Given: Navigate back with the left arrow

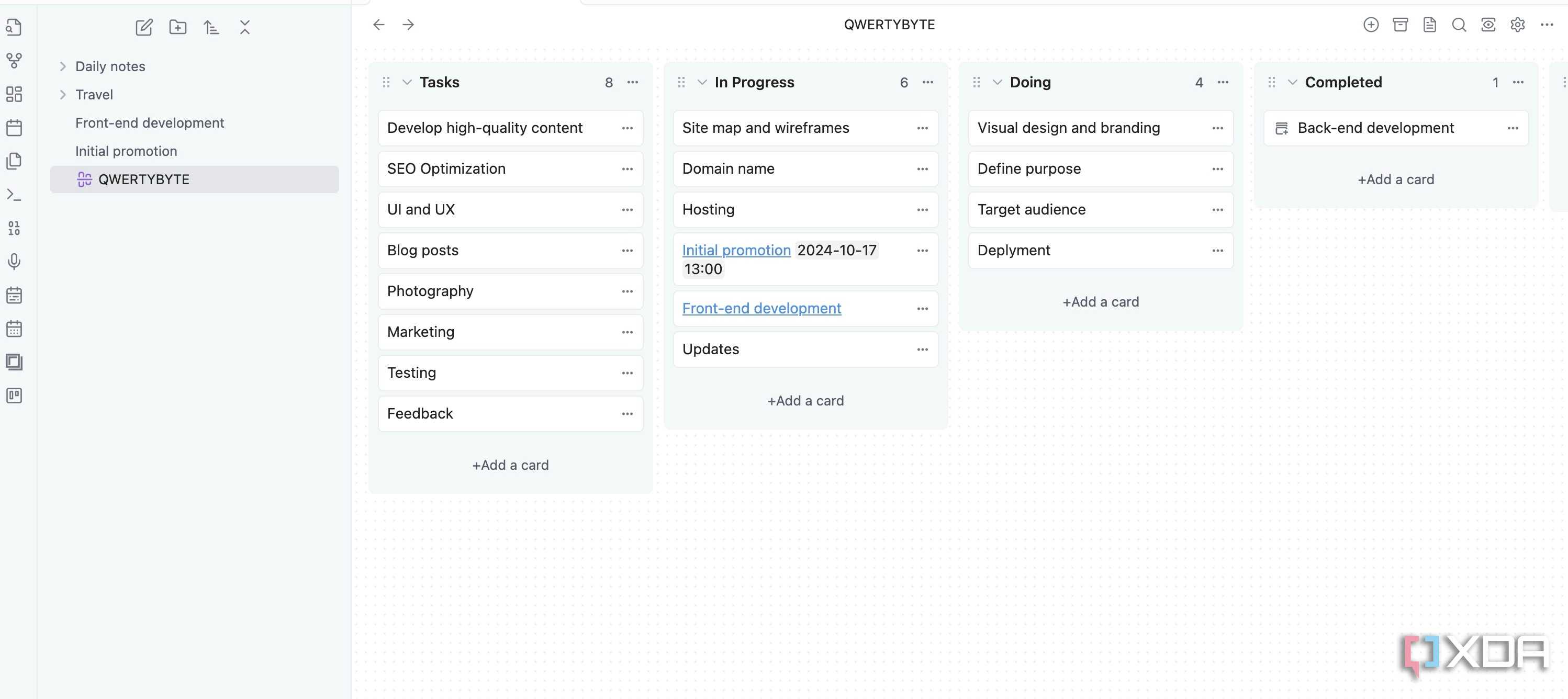Looking at the screenshot, I should click(x=378, y=25).
